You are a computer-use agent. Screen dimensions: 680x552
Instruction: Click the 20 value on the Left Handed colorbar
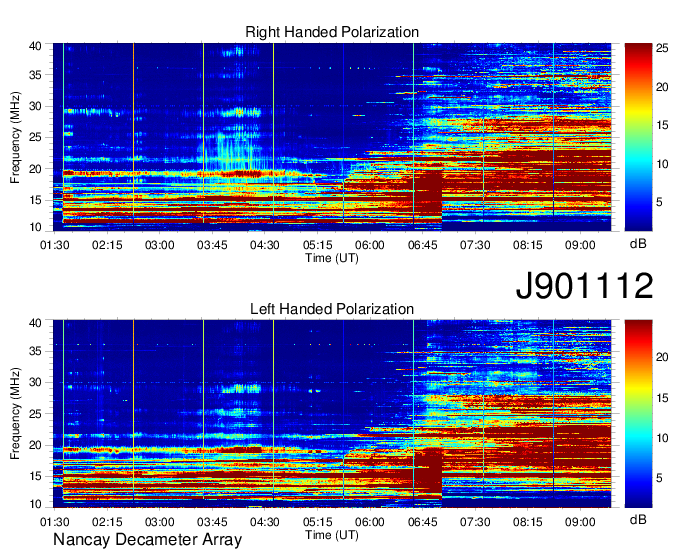pos(662,357)
